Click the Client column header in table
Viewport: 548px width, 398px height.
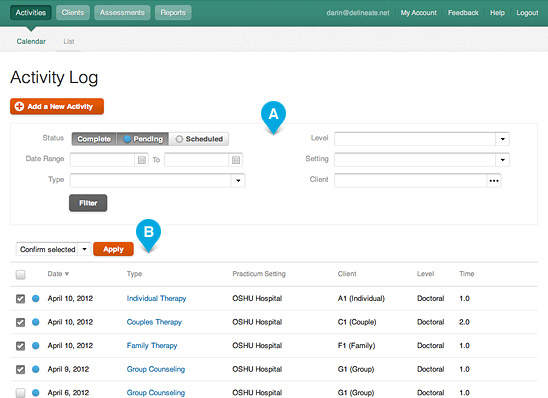[347, 274]
